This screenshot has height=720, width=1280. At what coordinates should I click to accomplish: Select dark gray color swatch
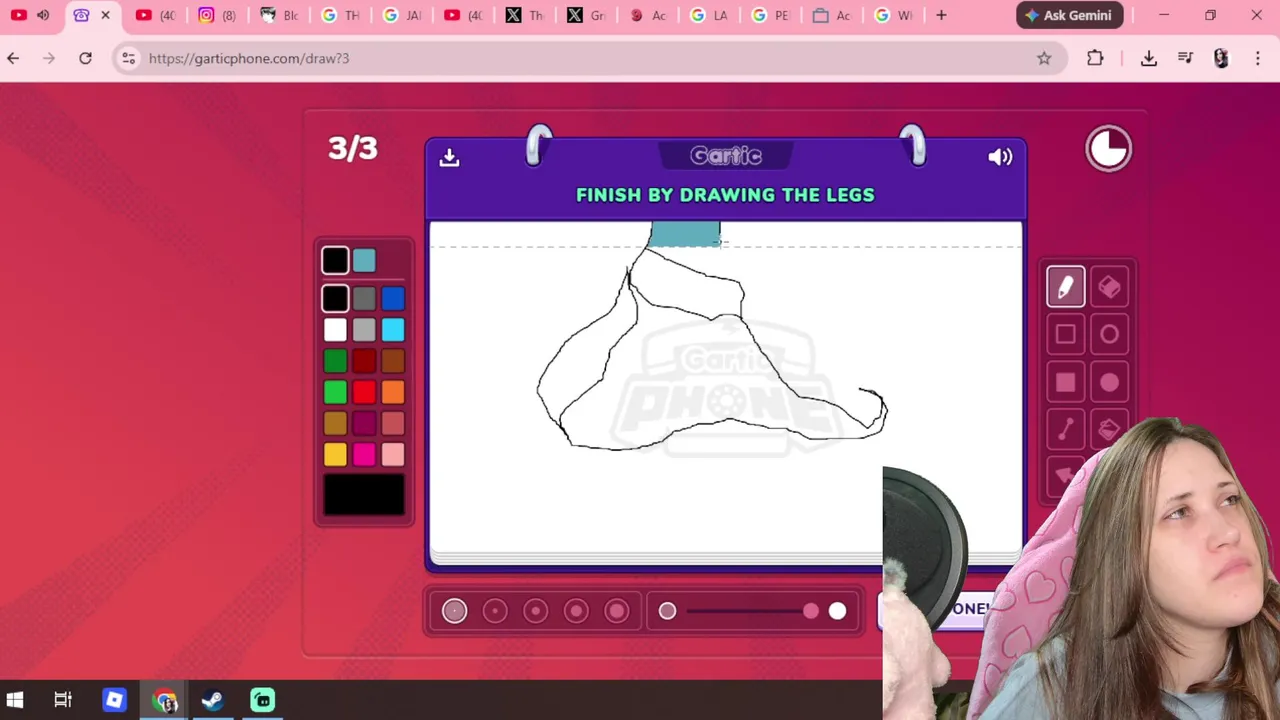click(364, 298)
